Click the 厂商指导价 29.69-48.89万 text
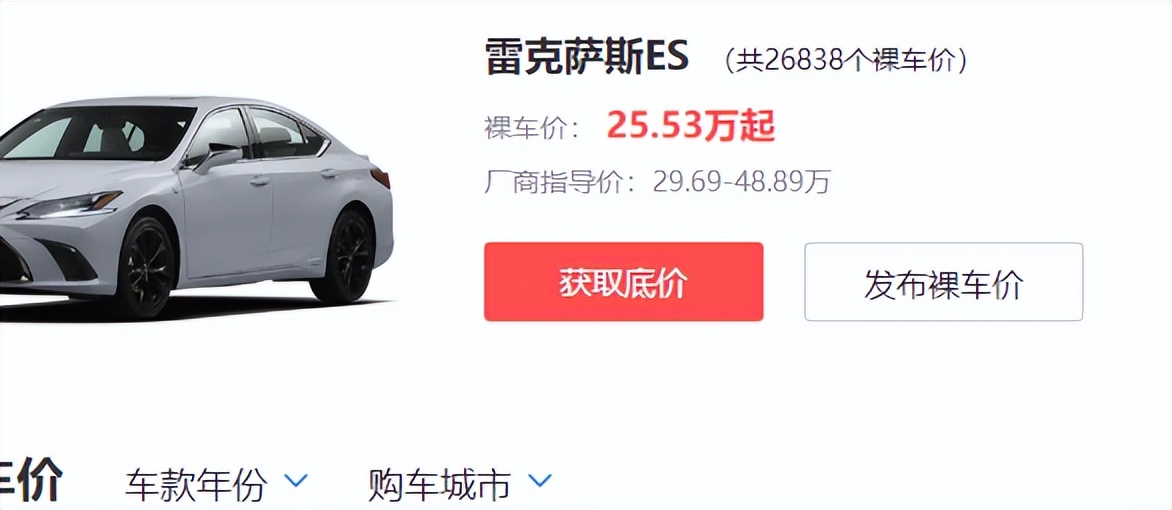The width and height of the screenshot is (1172, 510). pos(657,182)
